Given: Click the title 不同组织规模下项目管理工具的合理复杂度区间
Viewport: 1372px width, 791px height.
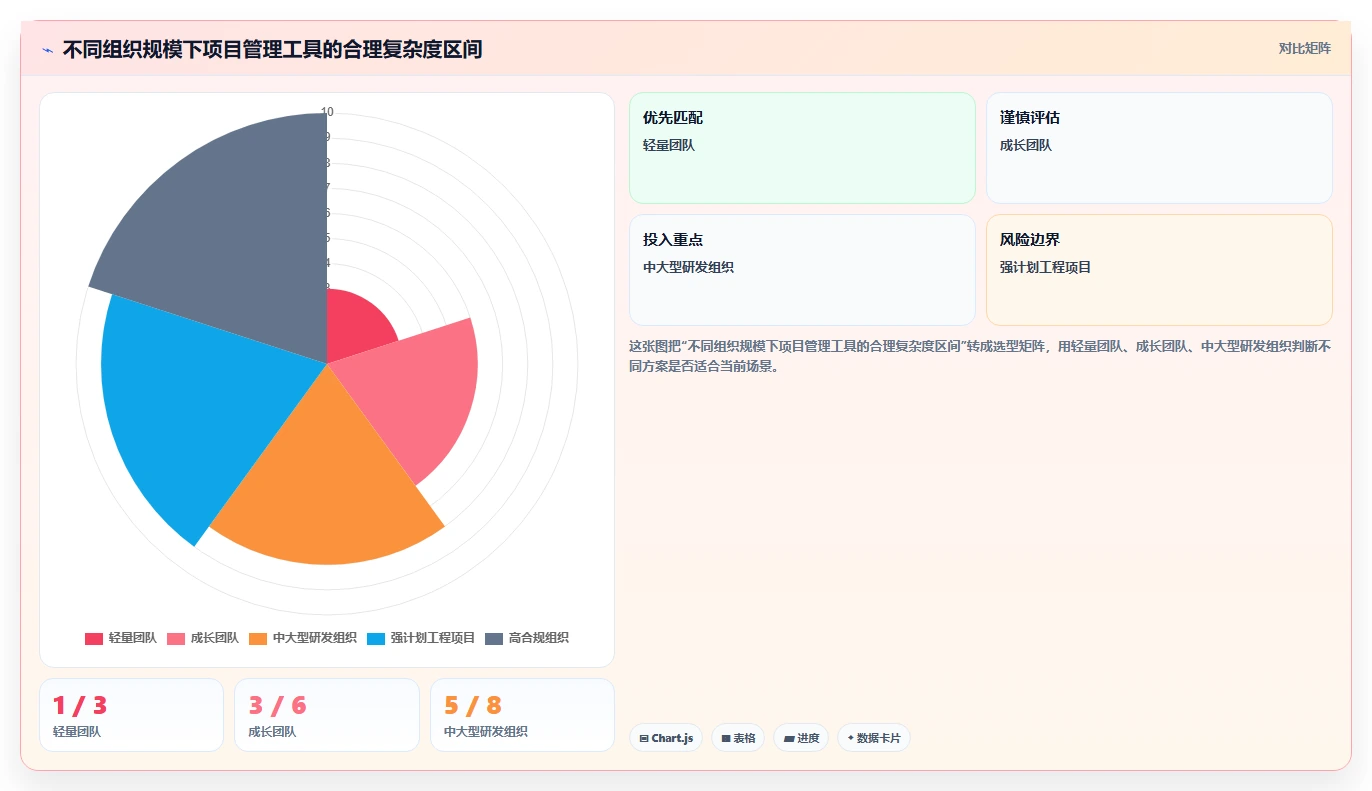Looking at the screenshot, I should pos(273,49).
